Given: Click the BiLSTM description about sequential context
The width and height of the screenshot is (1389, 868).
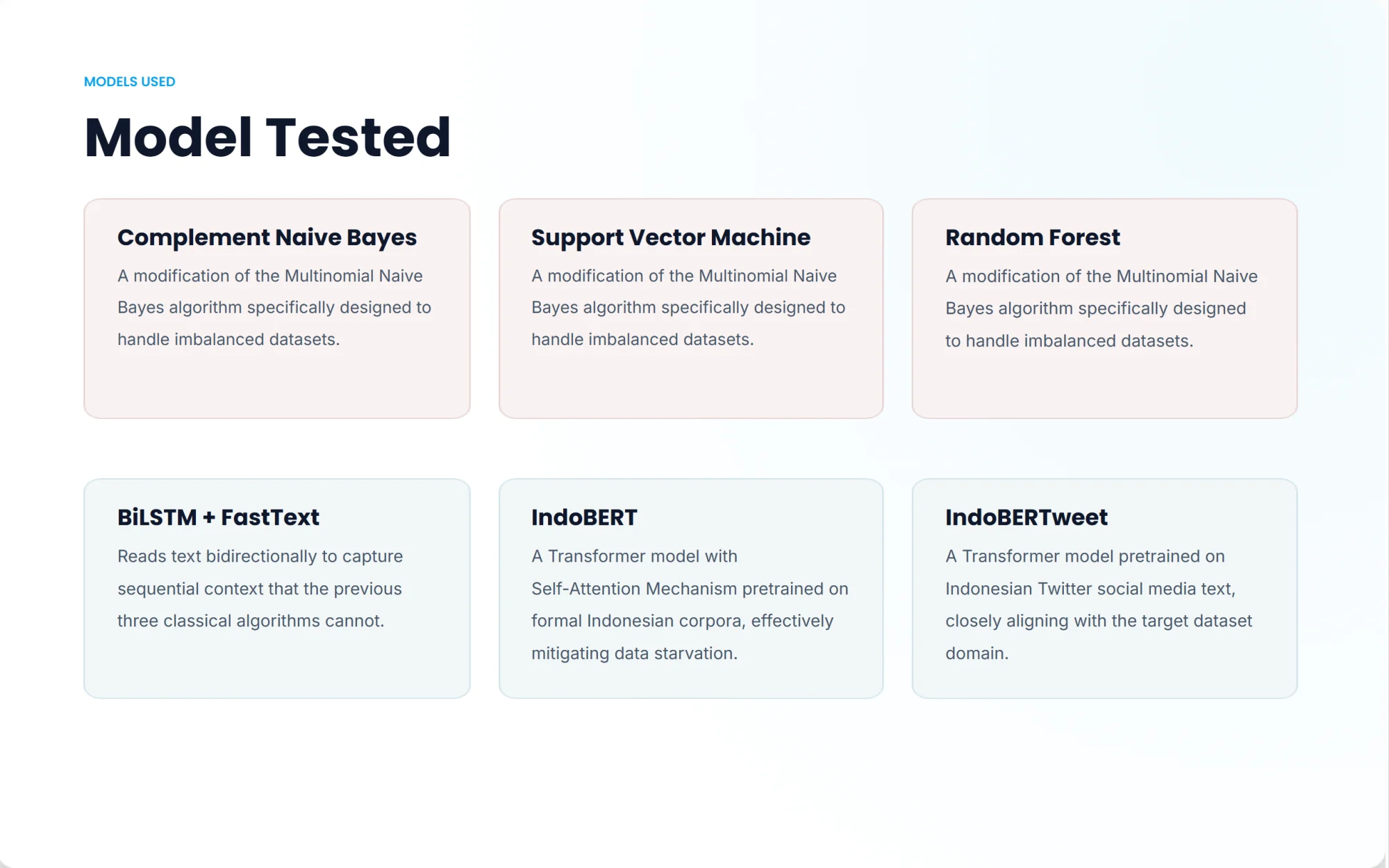Looking at the screenshot, I should (x=260, y=589).
